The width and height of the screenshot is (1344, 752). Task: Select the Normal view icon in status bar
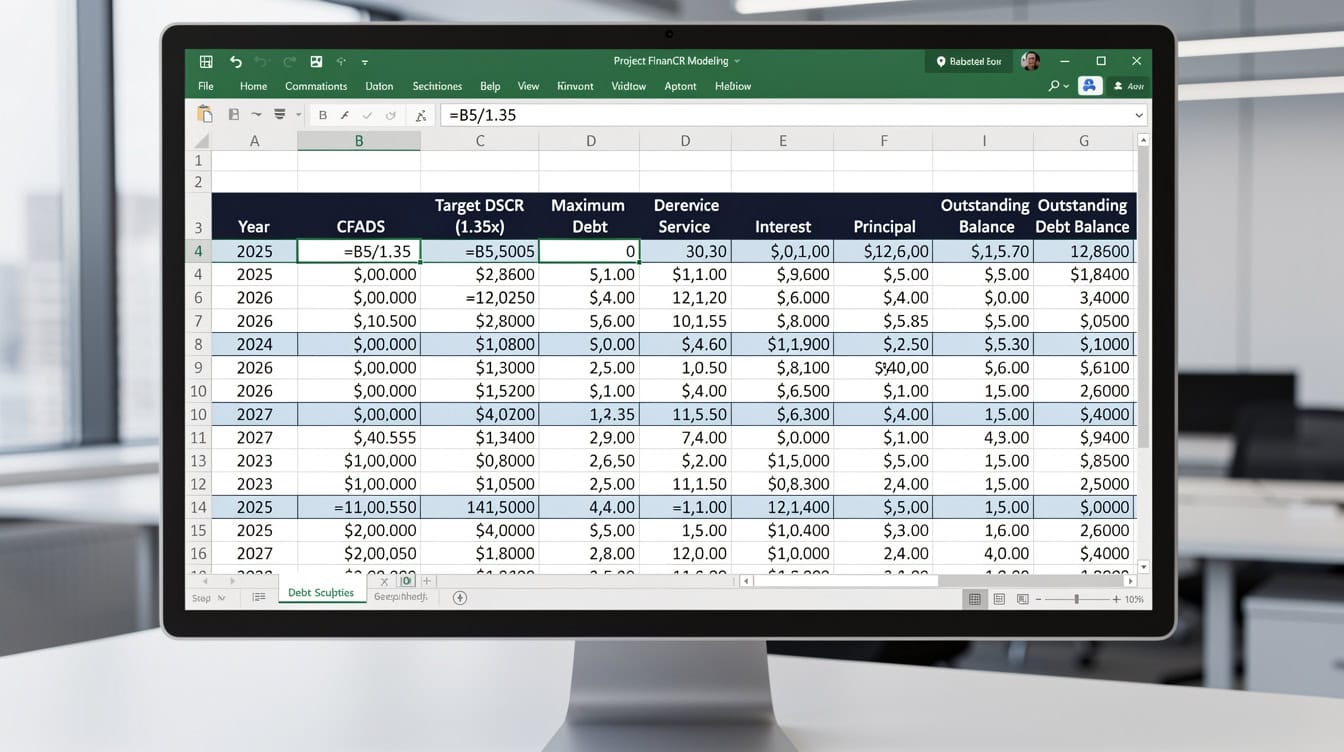(x=974, y=599)
